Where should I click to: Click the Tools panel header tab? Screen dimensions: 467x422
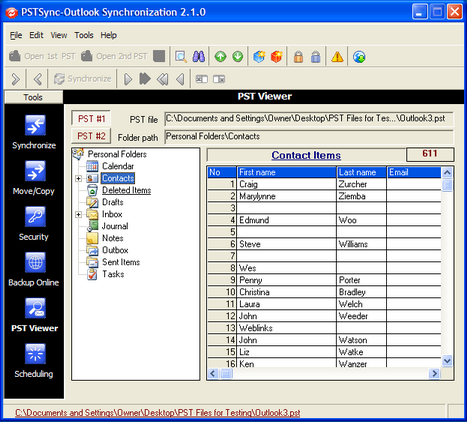pyautogui.click(x=33, y=97)
